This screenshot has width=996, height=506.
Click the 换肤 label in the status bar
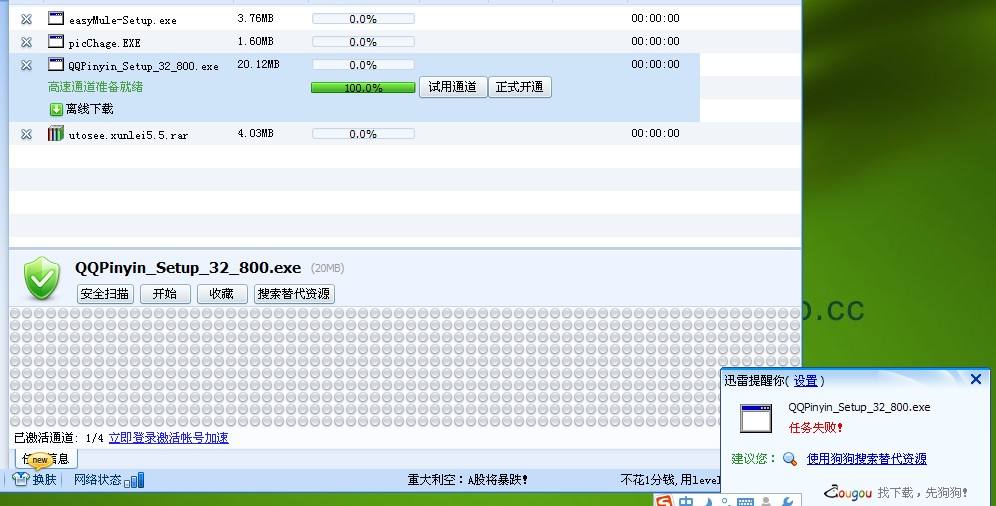tap(44, 479)
